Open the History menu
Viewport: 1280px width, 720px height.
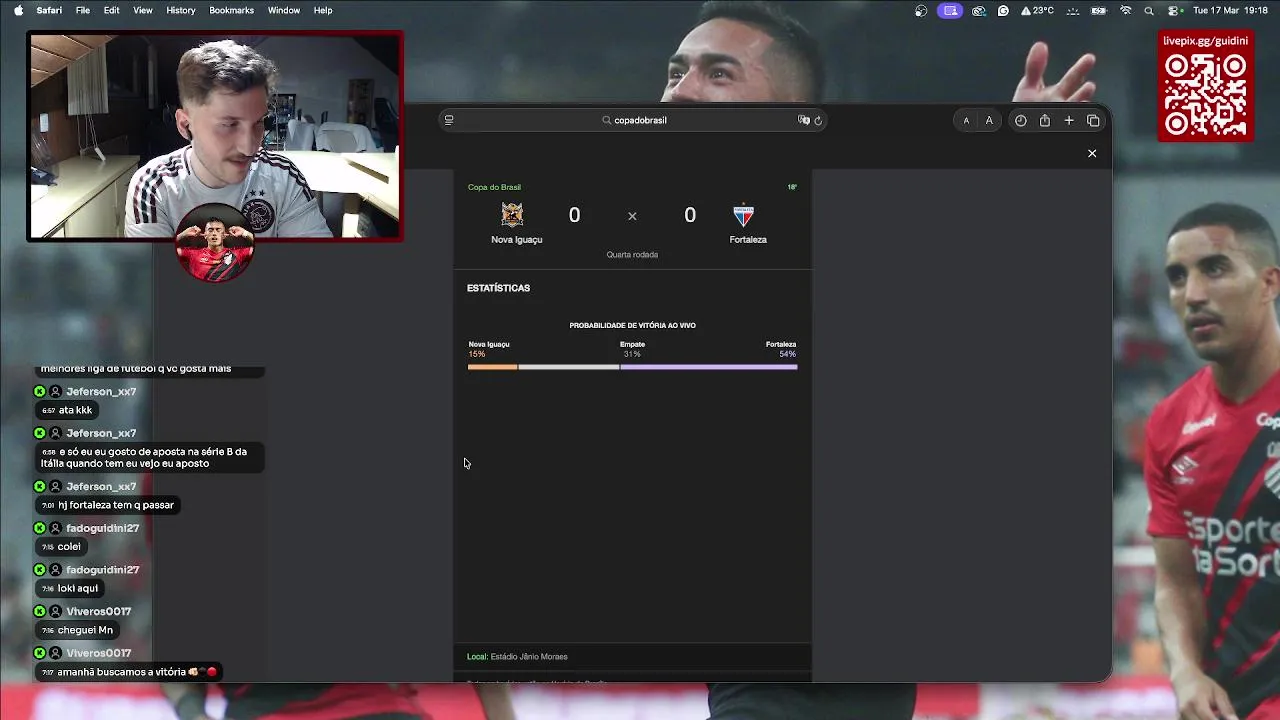coord(181,10)
